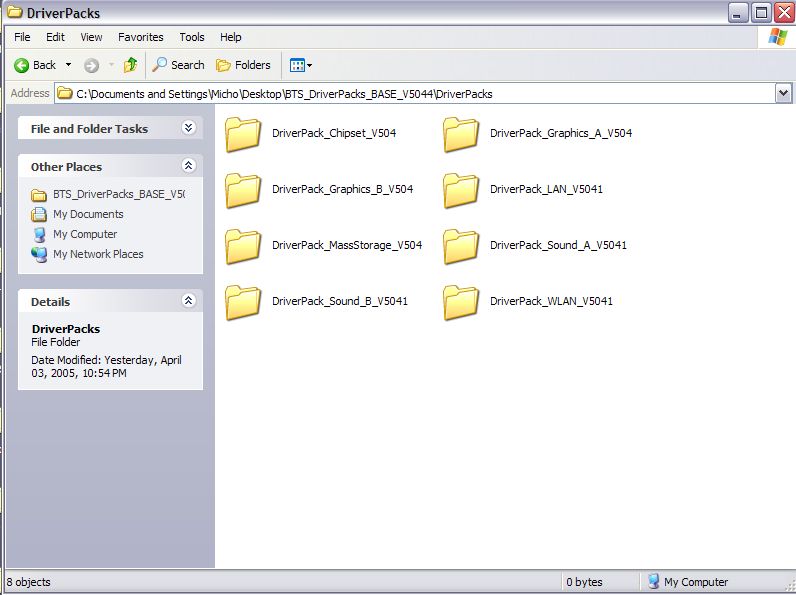The image size is (796, 595).
Task: Click the DriverPack_WLAN_V5041 name label
Action: 551,301
